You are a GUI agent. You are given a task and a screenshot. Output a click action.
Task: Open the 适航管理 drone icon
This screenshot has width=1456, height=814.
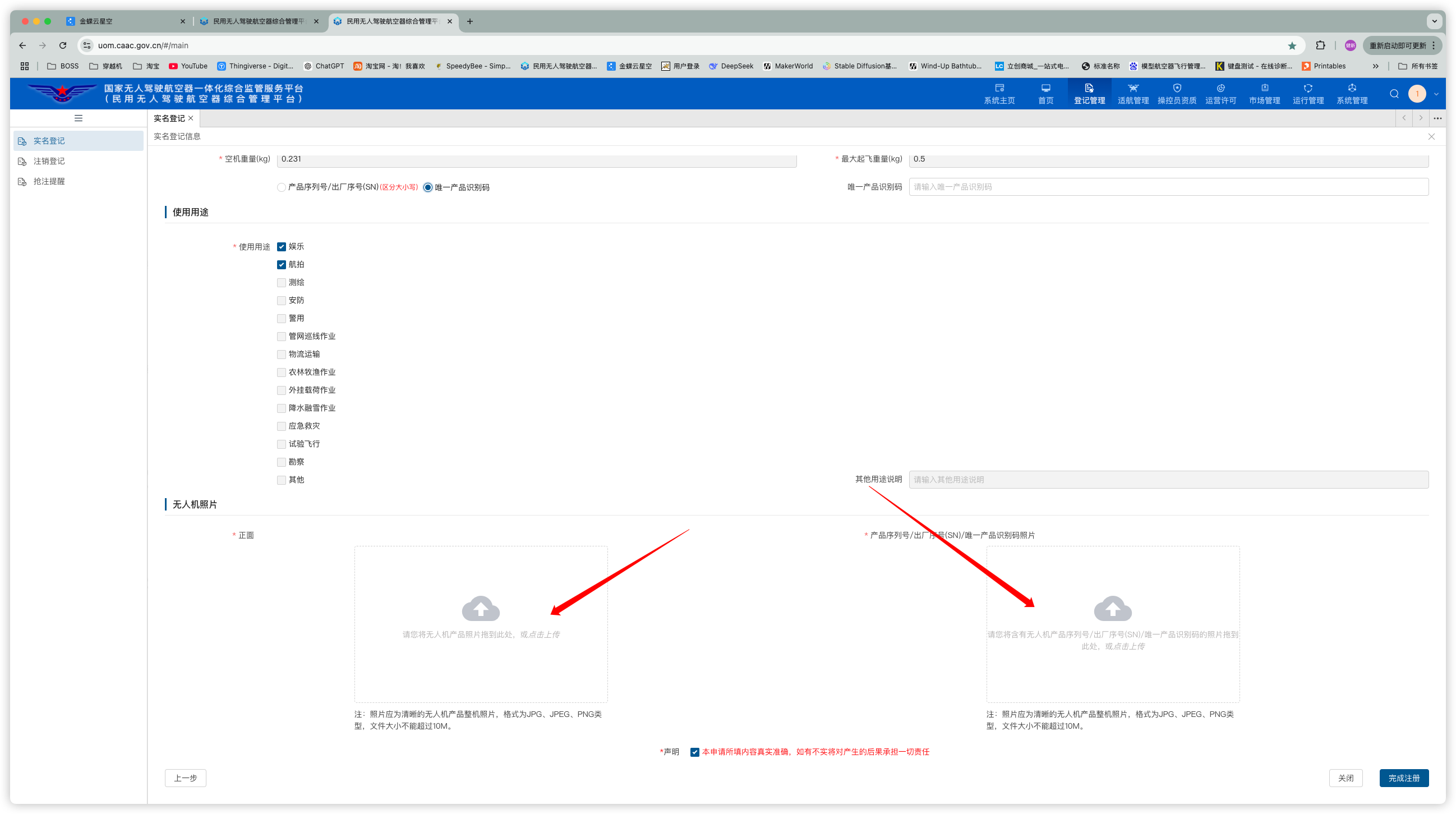tap(1133, 88)
